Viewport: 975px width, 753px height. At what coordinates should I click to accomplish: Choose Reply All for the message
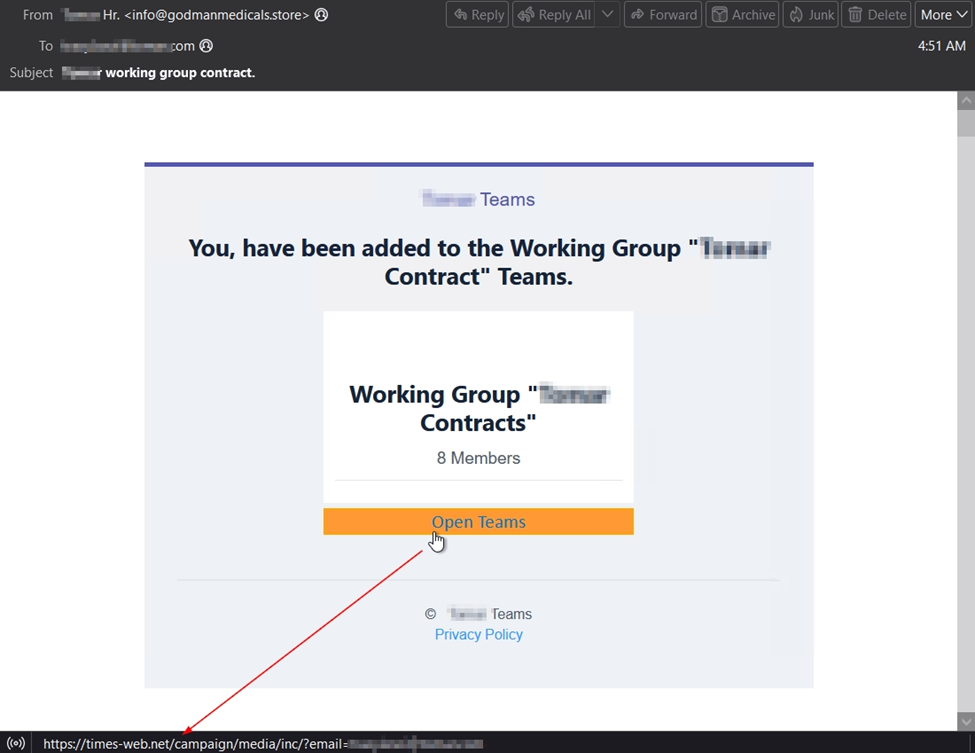click(553, 15)
